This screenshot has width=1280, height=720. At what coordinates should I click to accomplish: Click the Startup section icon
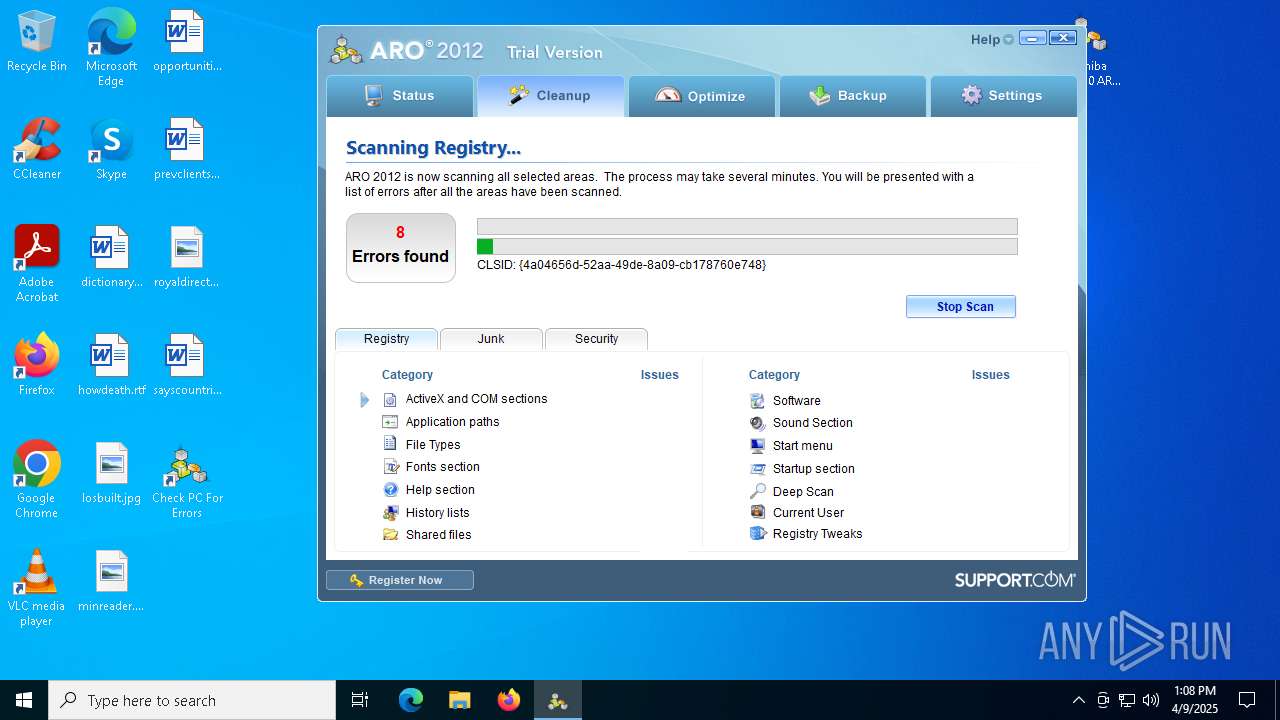758,469
